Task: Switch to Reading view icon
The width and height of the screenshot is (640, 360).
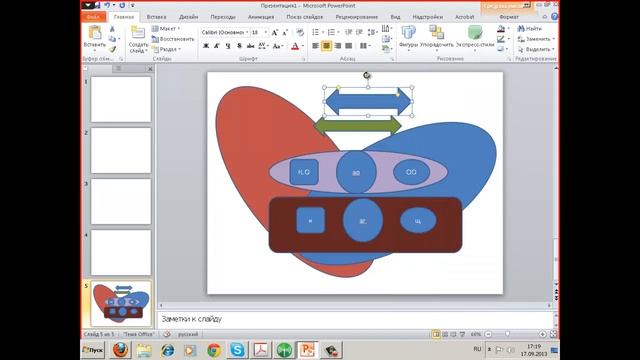Action: [453, 334]
